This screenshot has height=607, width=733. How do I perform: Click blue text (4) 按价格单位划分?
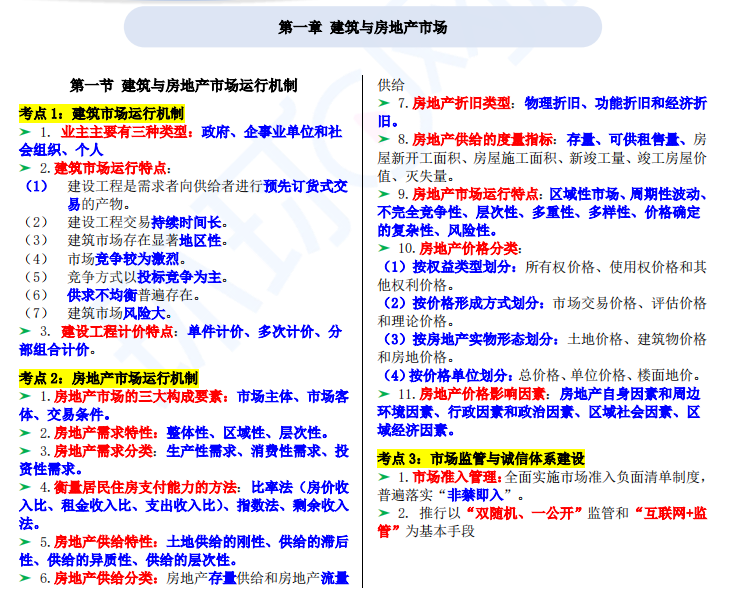click(x=446, y=376)
